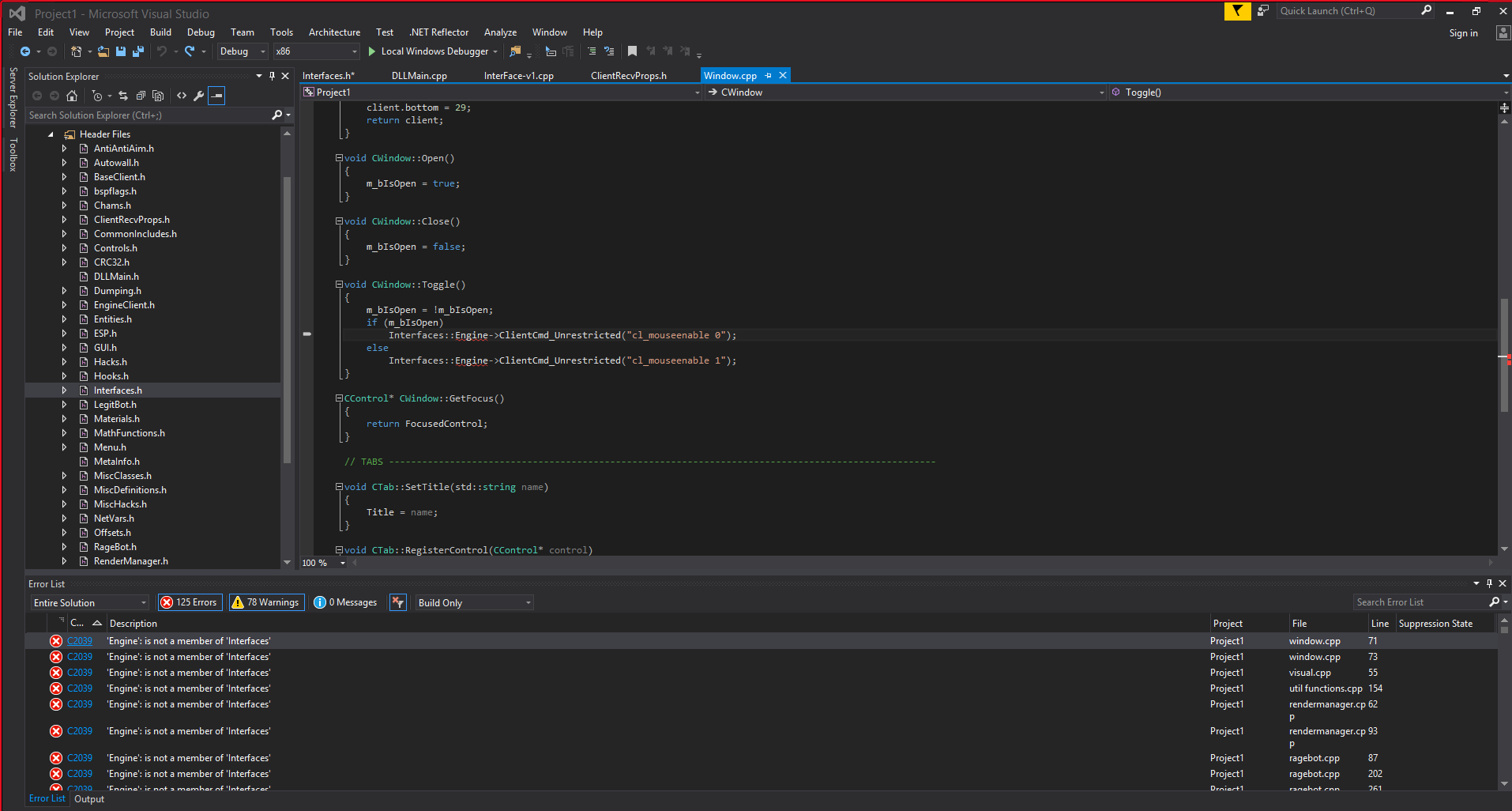Open the CWindow class navigation dropdown
This screenshot has height=811, width=1512.
tap(906, 92)
